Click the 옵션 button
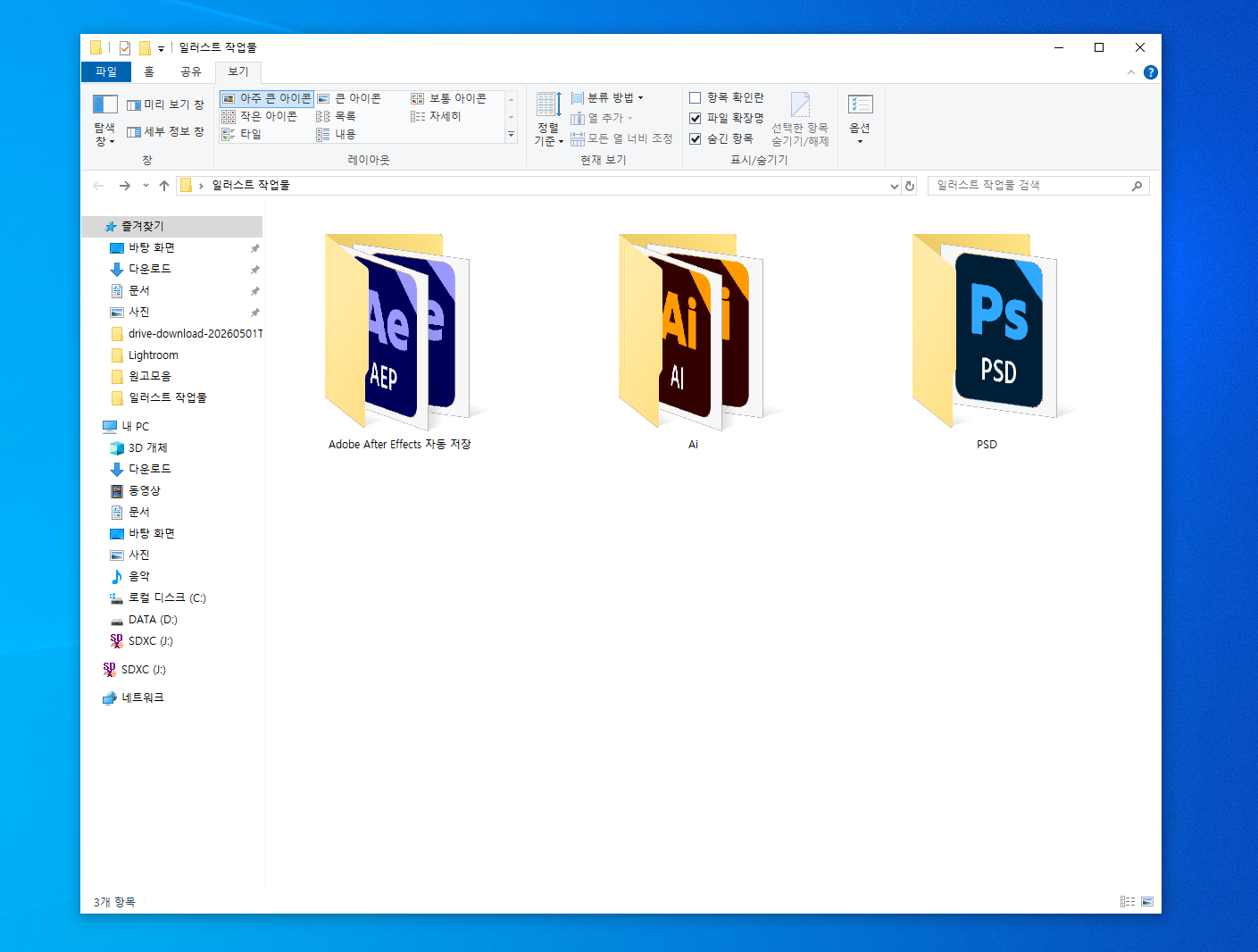The width and height of the screenshot is (1258, 952). 860,119
